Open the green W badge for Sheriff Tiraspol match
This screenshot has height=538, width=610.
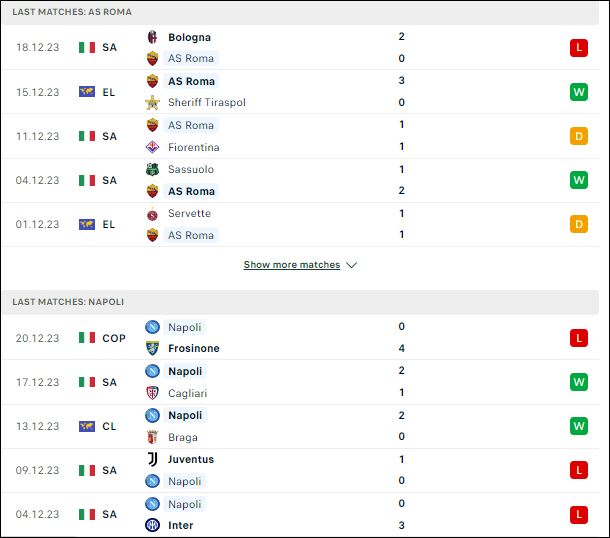coord(578,92)
